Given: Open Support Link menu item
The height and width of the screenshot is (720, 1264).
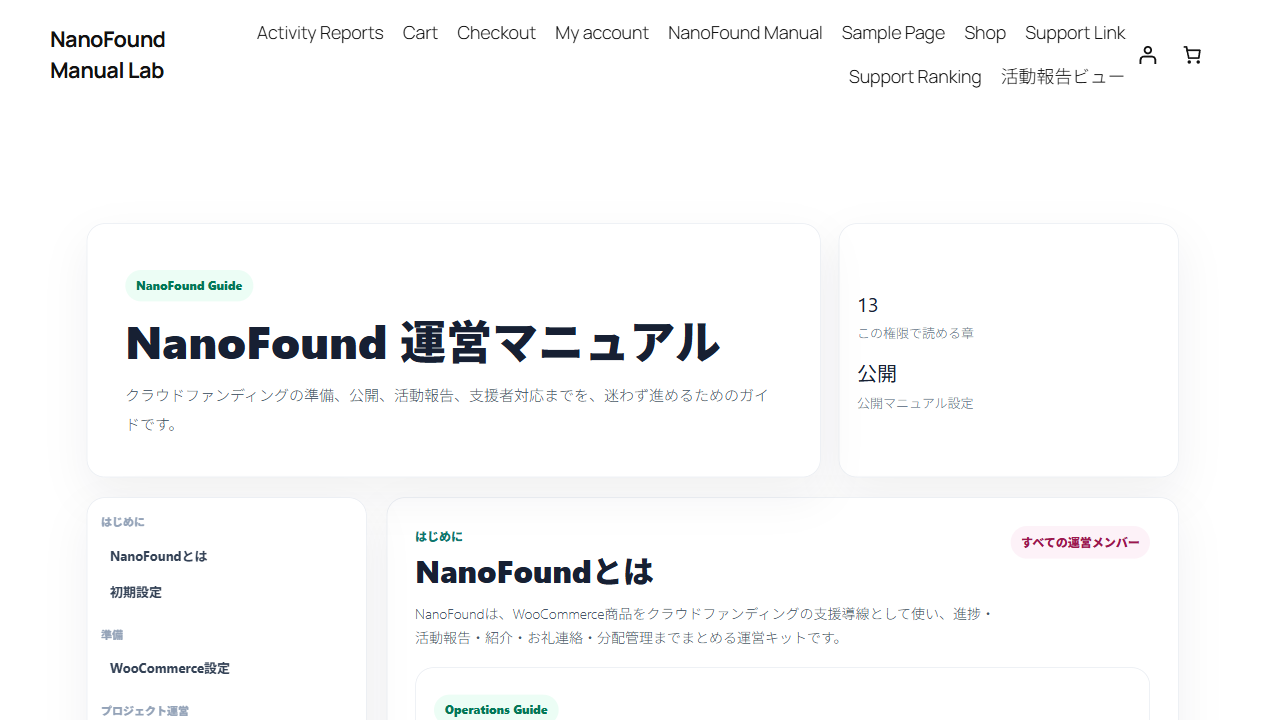Looking at the screenshot, I should pos(1075,33).
